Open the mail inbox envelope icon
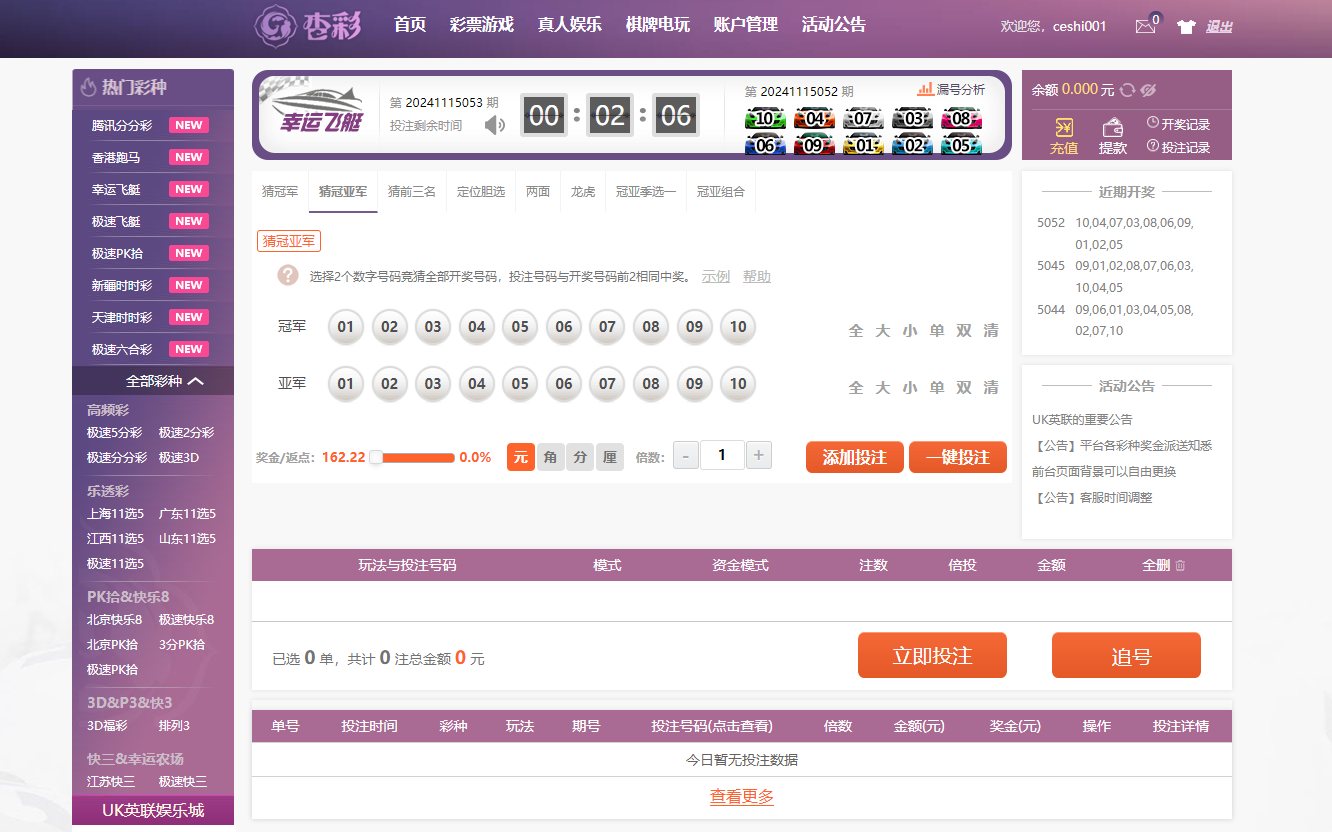Viewport: 1332px width, 832px height. pos(1145,27)
